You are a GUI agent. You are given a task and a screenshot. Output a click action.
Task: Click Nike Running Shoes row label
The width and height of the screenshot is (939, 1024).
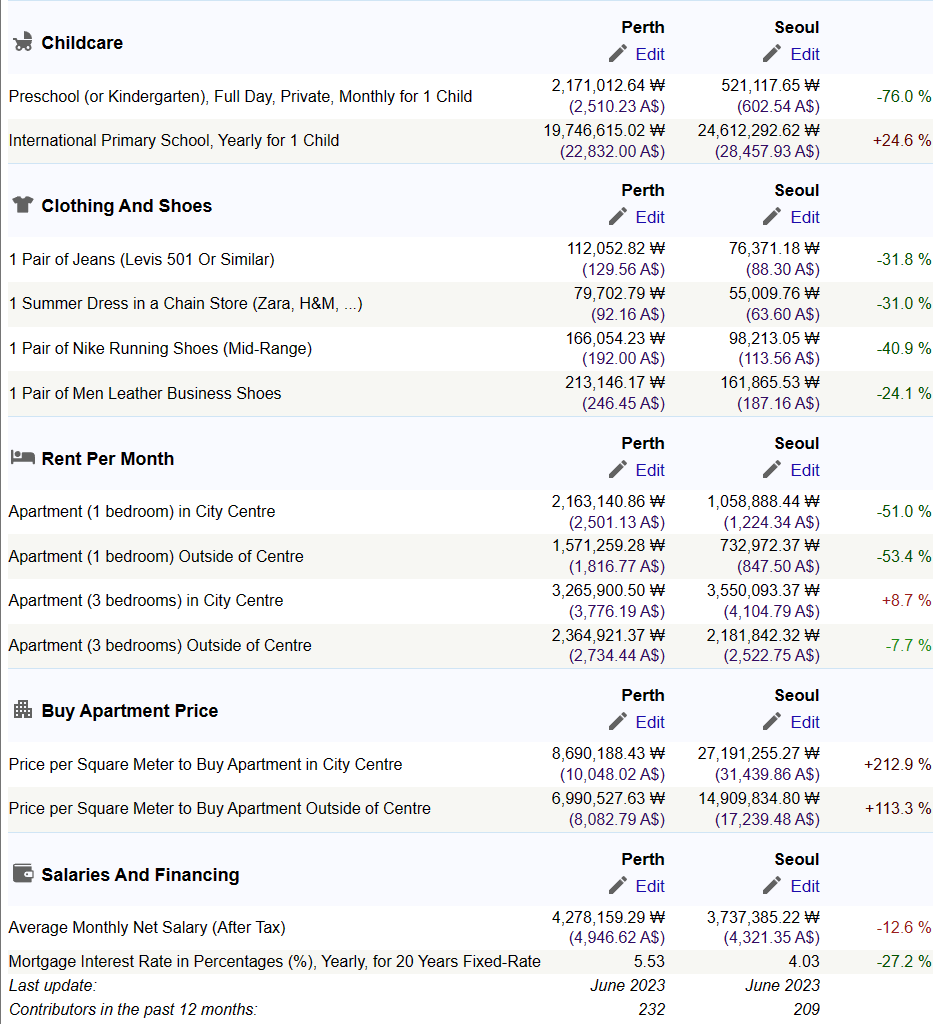pyautogui.click(x=160, y=348)
